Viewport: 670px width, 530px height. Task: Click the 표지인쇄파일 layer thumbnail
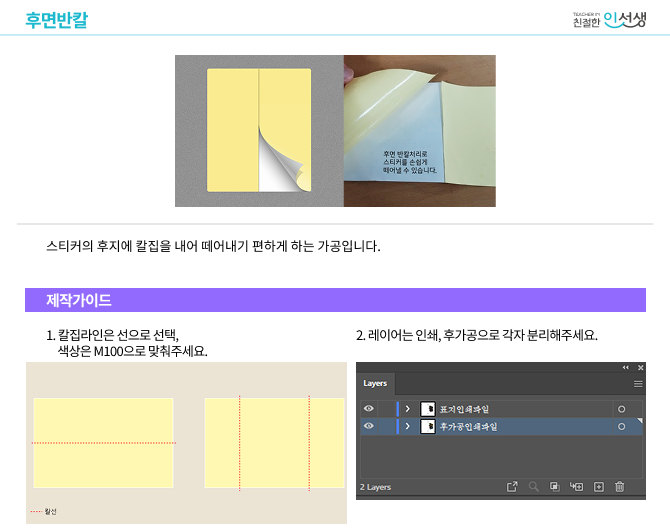coord(427,409)
